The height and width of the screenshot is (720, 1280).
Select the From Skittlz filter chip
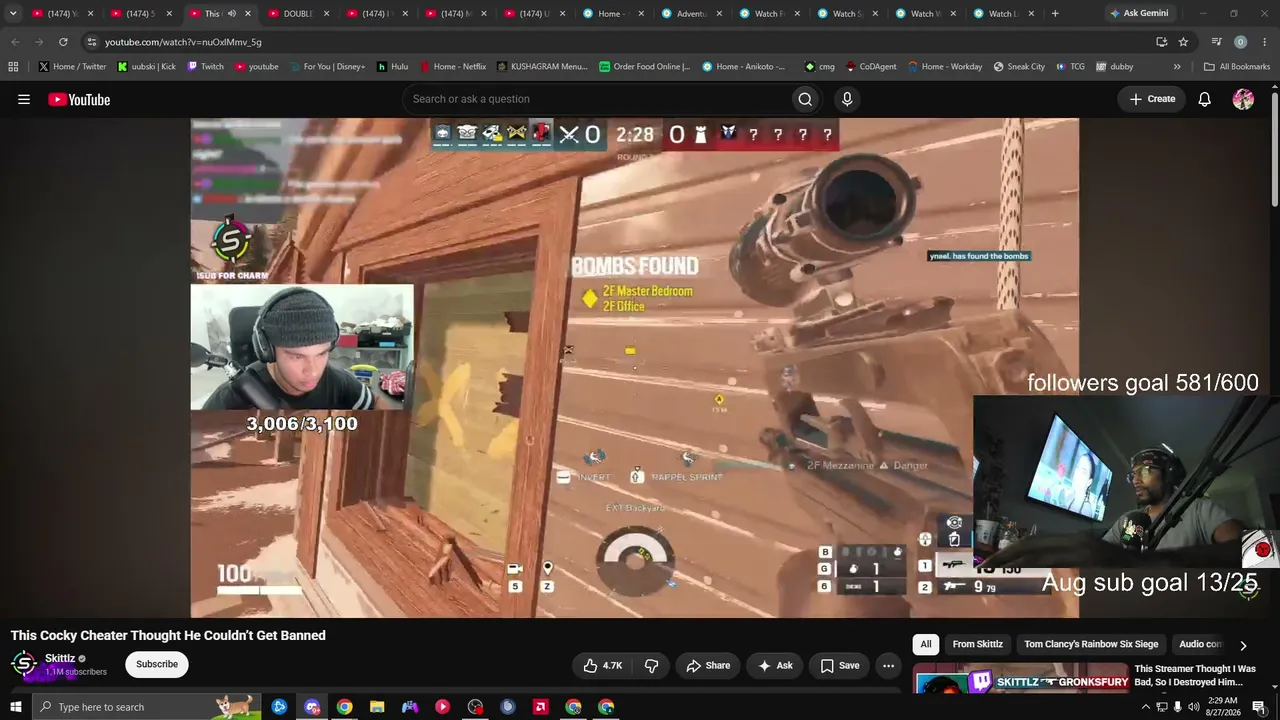click(x=977, y=644)
